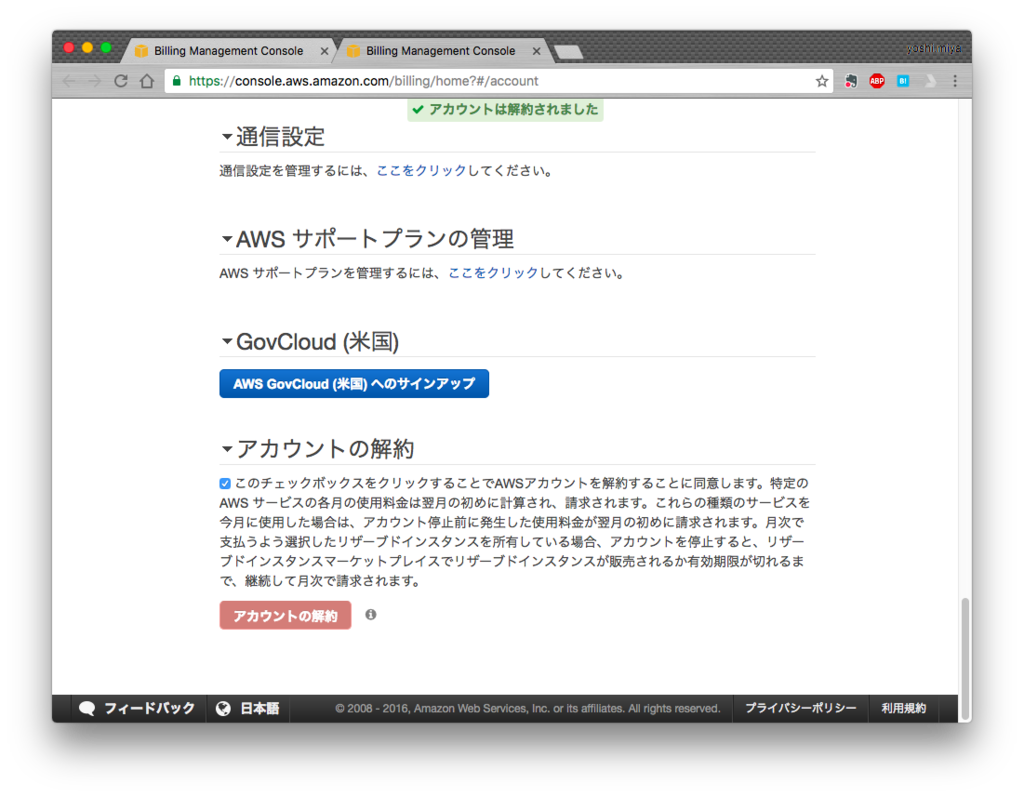Click info icon beside account cancel button
This screenshot has height=797, width=1024.
(370, 614)
